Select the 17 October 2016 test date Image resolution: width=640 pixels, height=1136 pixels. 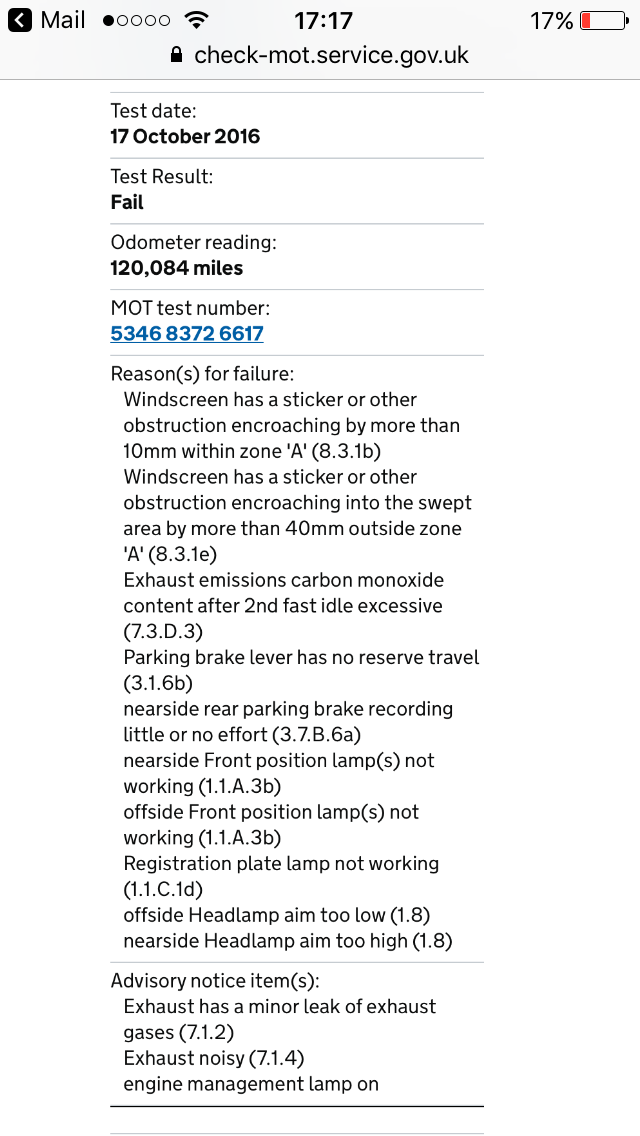[x=185, y=136]
